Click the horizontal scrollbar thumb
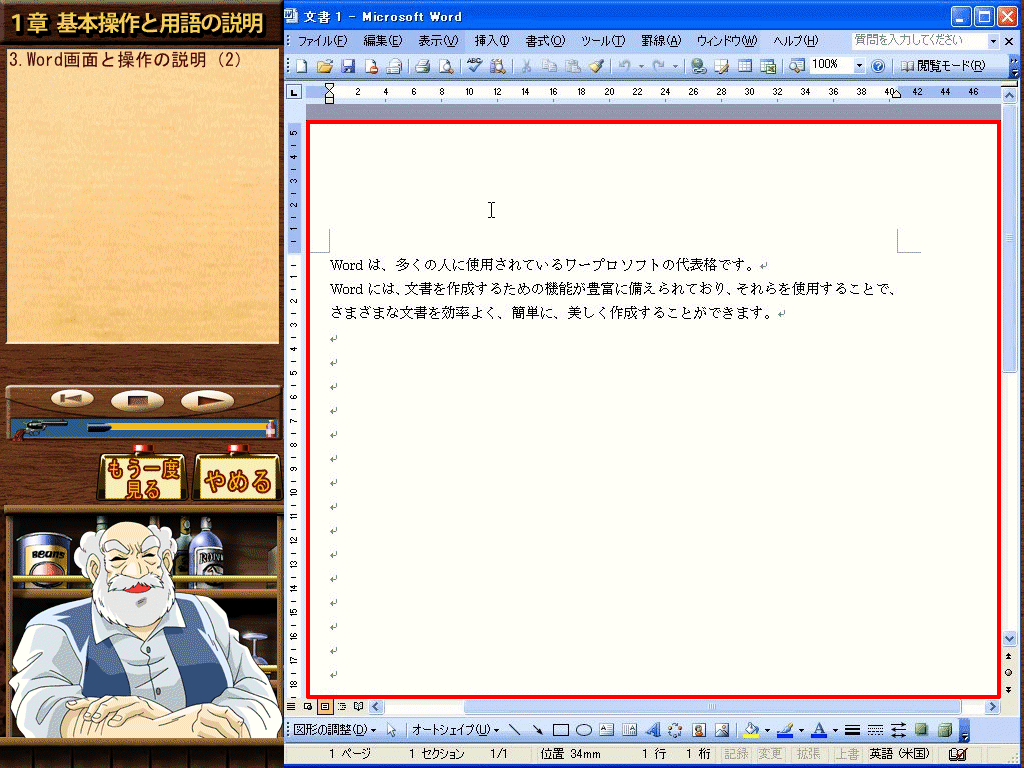The height and width of the screenshot is (768, 1024). (712, 706)
